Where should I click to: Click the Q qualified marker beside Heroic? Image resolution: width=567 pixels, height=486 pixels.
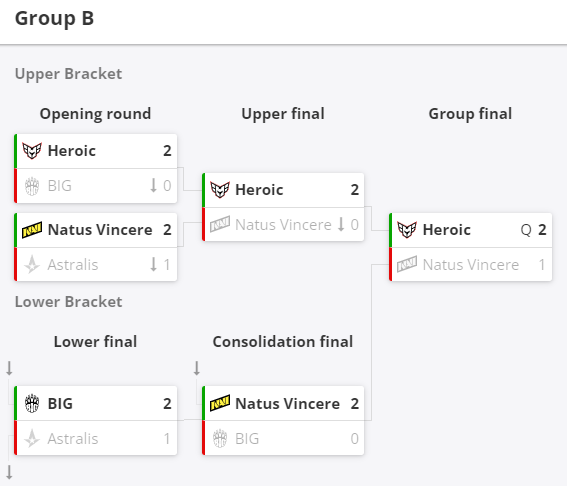(x=526, y=230)
